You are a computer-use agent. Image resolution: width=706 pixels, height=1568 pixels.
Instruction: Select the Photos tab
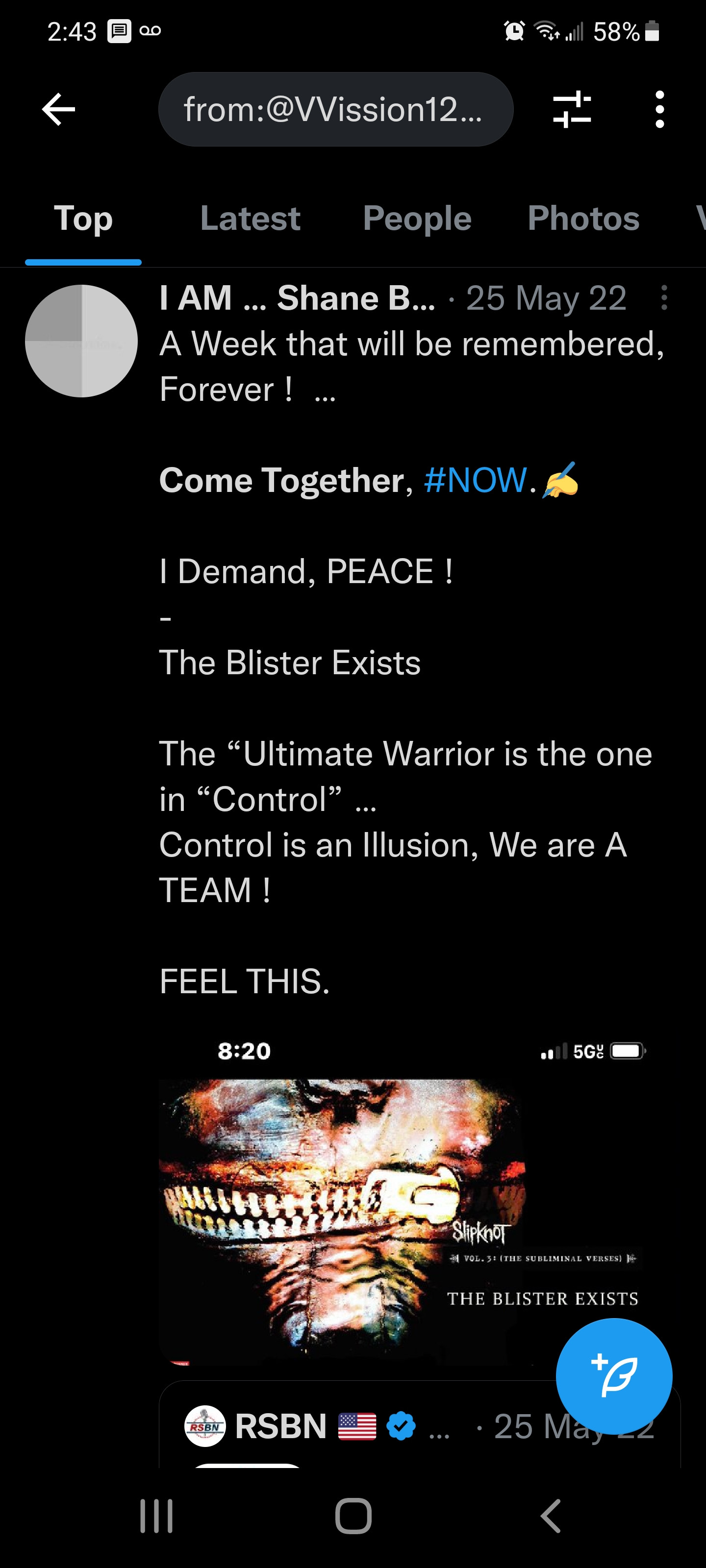click(x=583, y=219)
